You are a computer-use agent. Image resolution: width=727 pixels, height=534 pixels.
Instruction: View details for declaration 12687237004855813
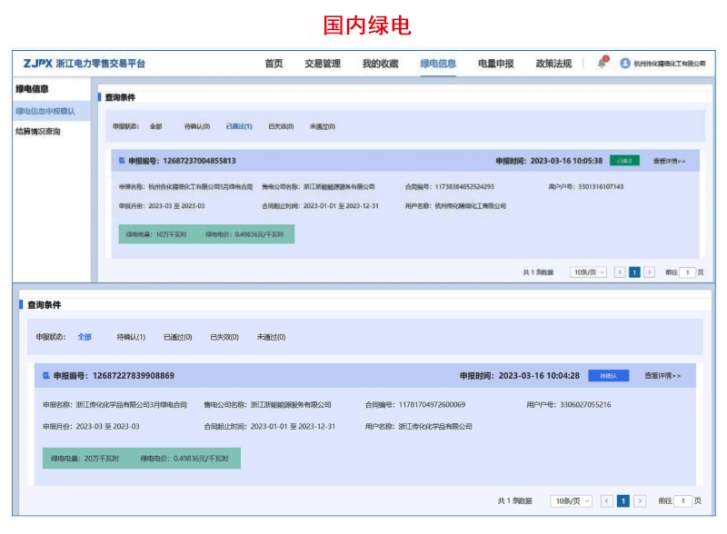[669, 160]
